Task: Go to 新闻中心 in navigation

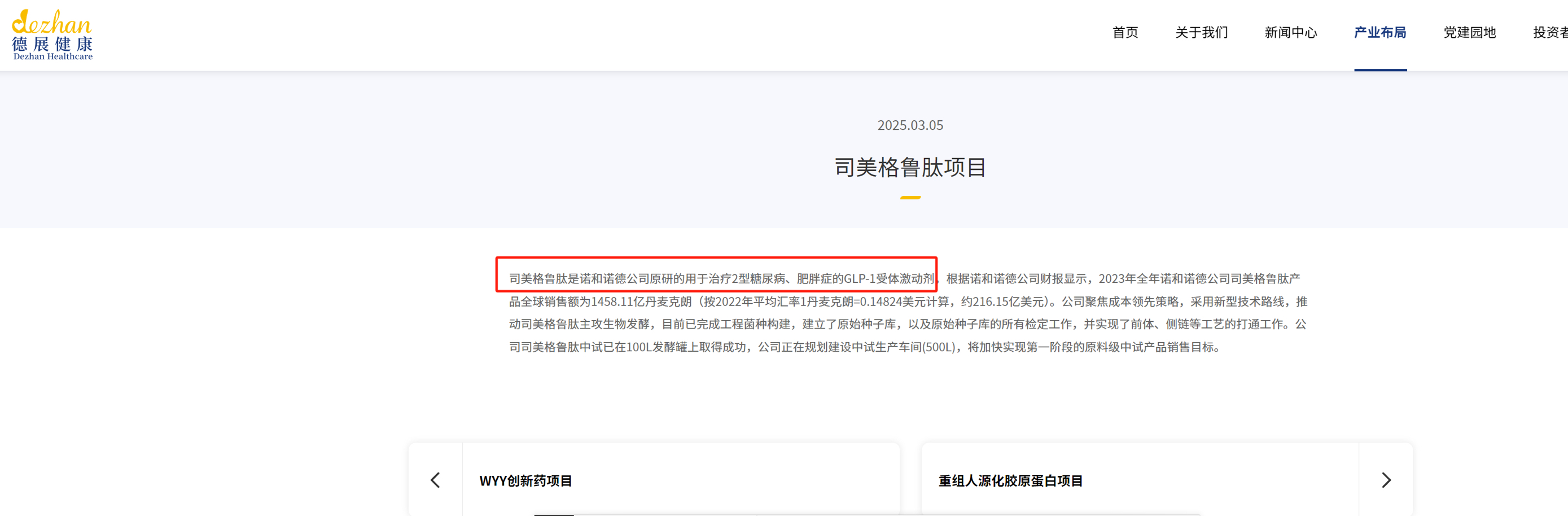Action: (x=1290, y=32)
